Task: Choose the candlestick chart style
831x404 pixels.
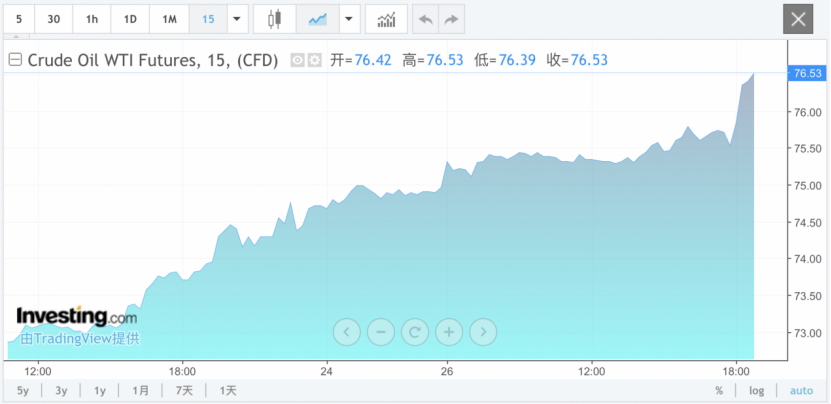Action: pyautogui.click(x=275, y=19)
